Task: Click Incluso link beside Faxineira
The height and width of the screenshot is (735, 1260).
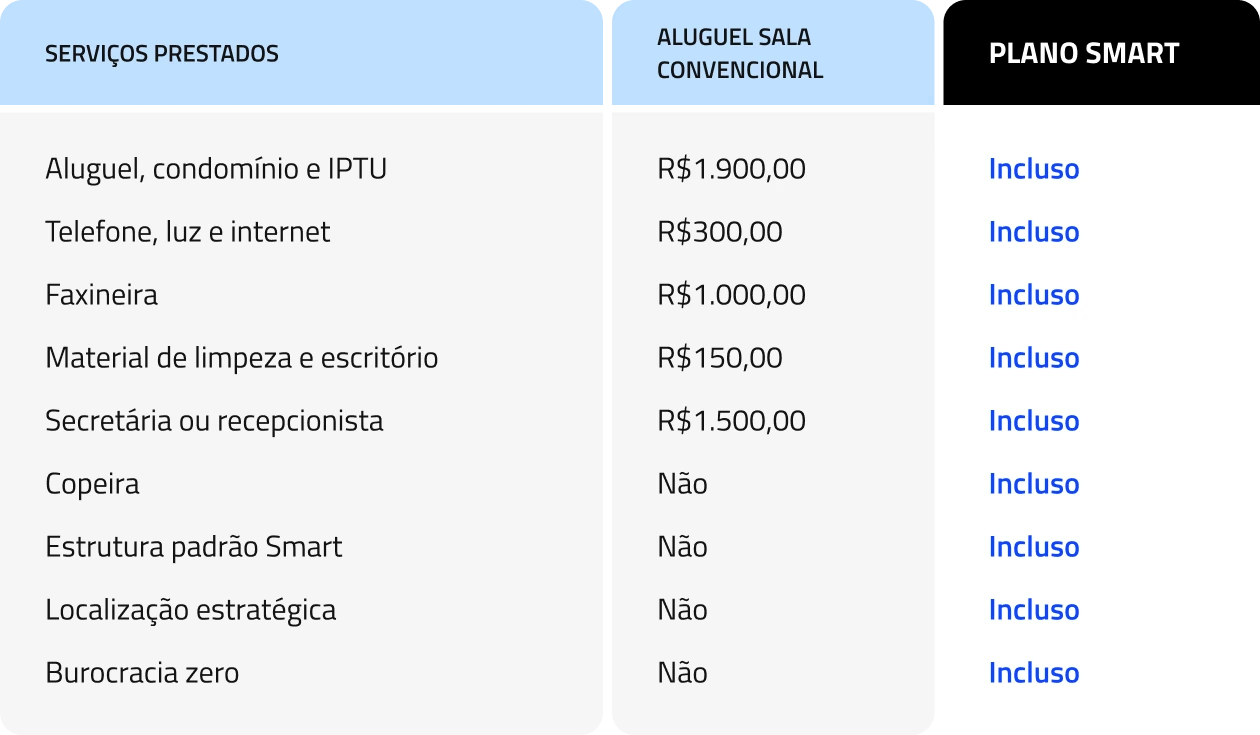Action: pos(1034,295)
